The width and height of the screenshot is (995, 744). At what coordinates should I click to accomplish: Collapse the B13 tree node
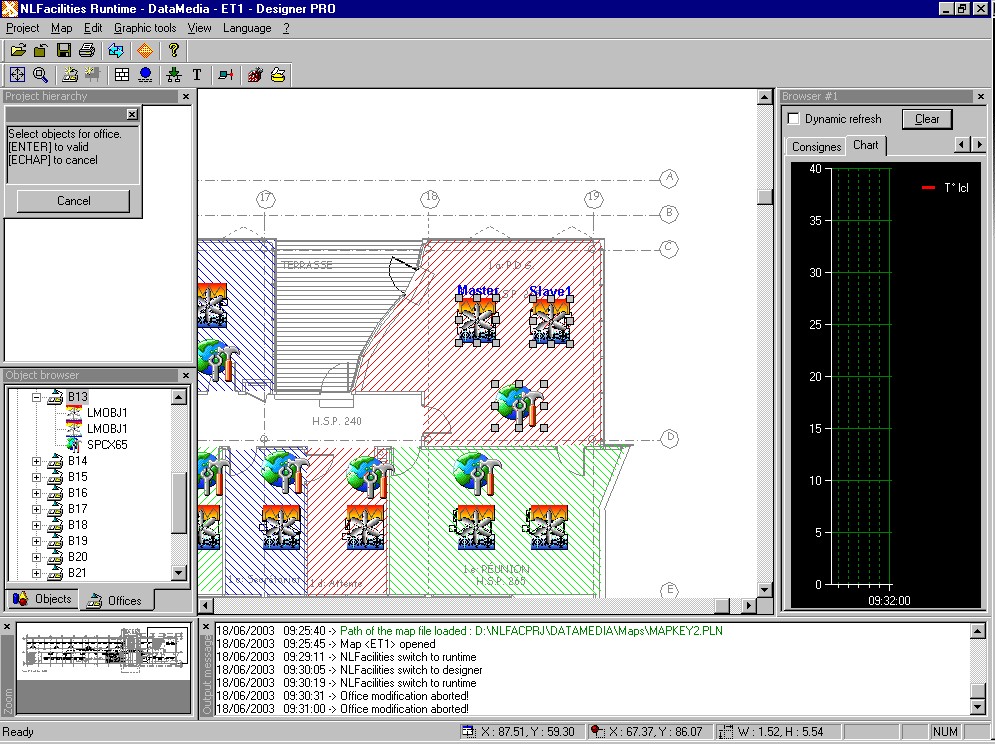(x=37, y=397)
